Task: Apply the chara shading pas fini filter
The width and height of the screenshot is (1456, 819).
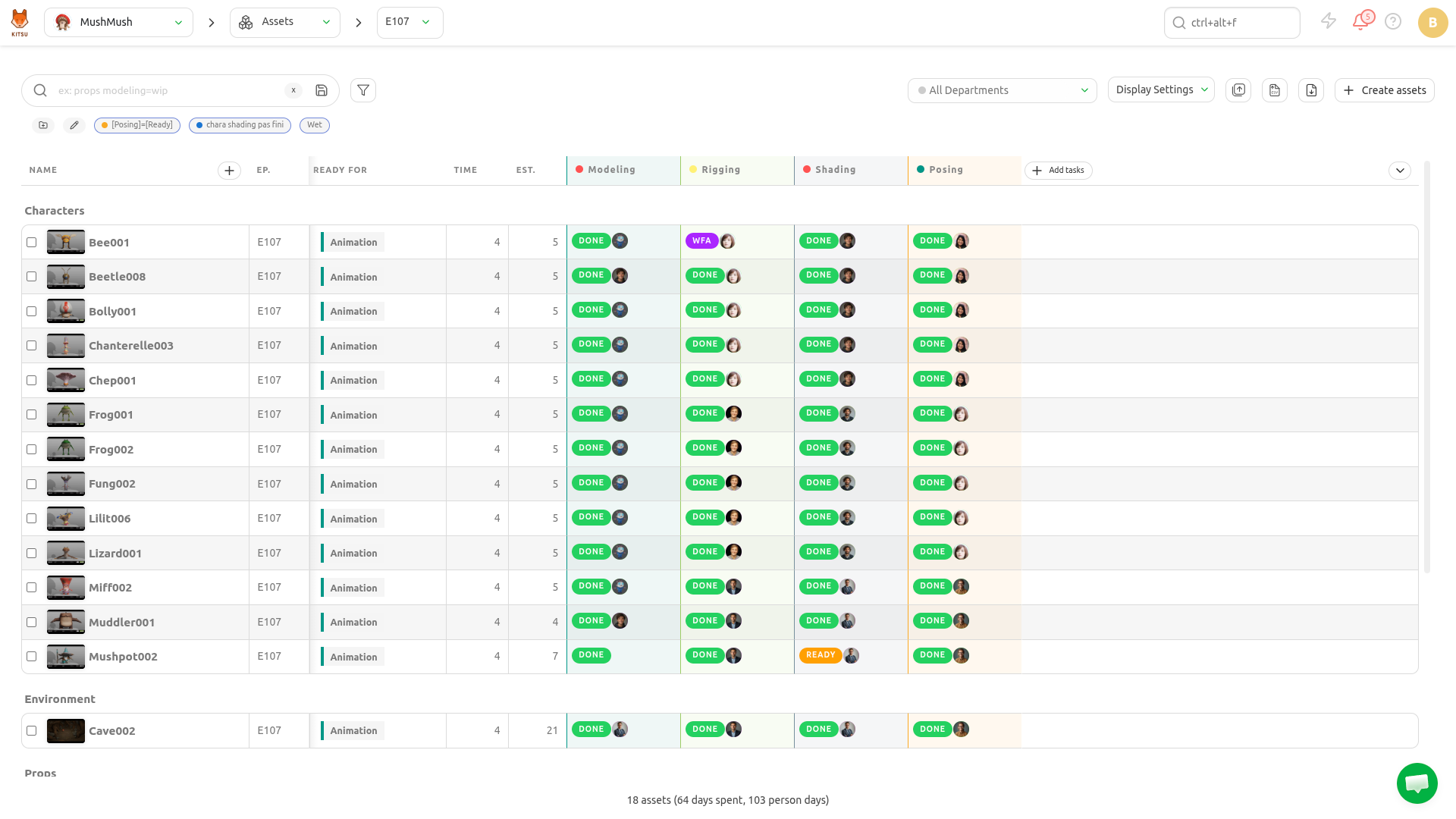Action: coord(240,125)
